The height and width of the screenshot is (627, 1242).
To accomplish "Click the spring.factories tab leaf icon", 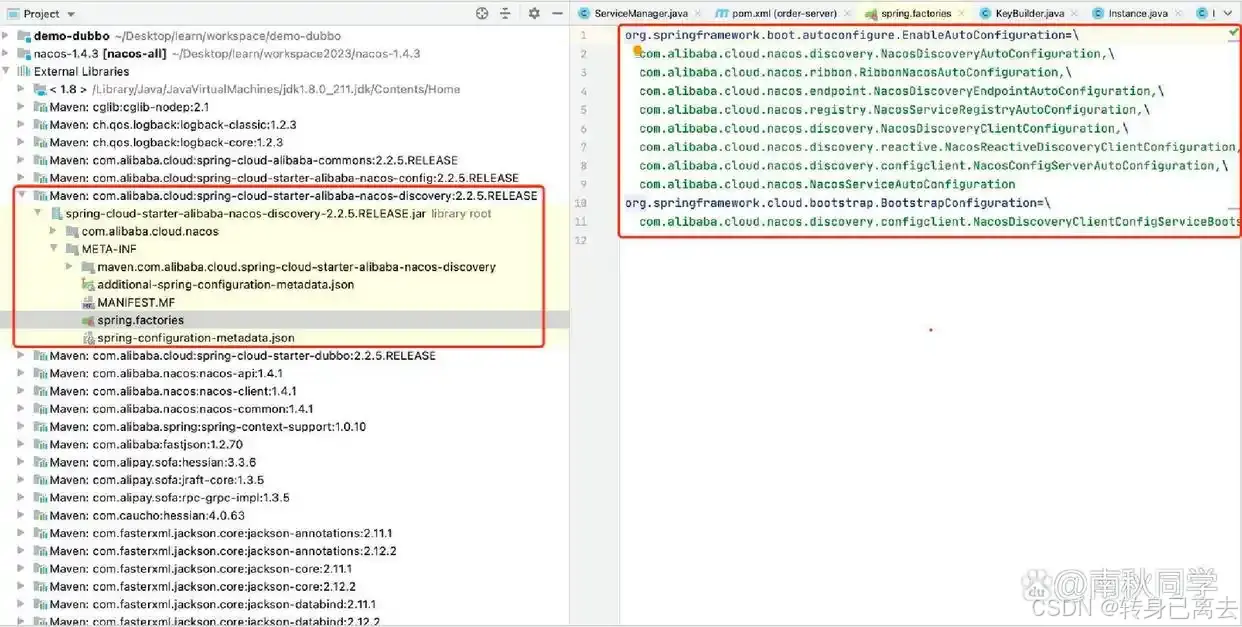I will click(871, 13).
